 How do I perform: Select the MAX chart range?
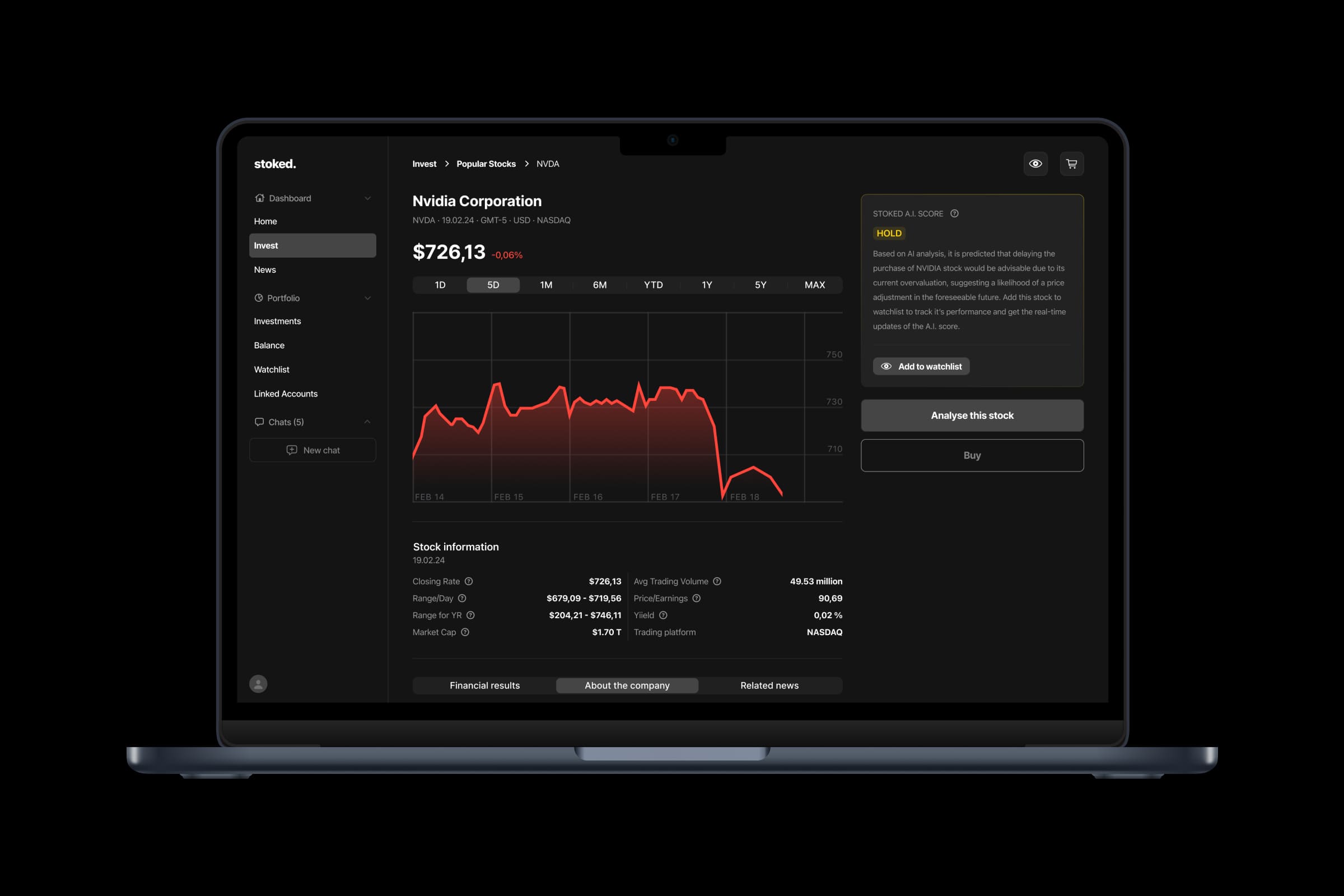coord(815,284)
